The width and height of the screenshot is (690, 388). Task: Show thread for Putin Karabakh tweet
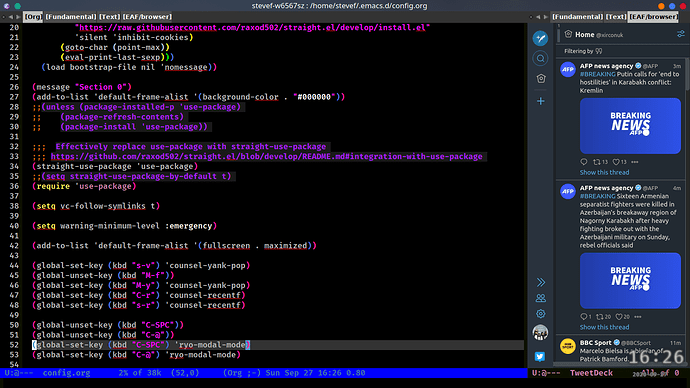click(604, 172)
